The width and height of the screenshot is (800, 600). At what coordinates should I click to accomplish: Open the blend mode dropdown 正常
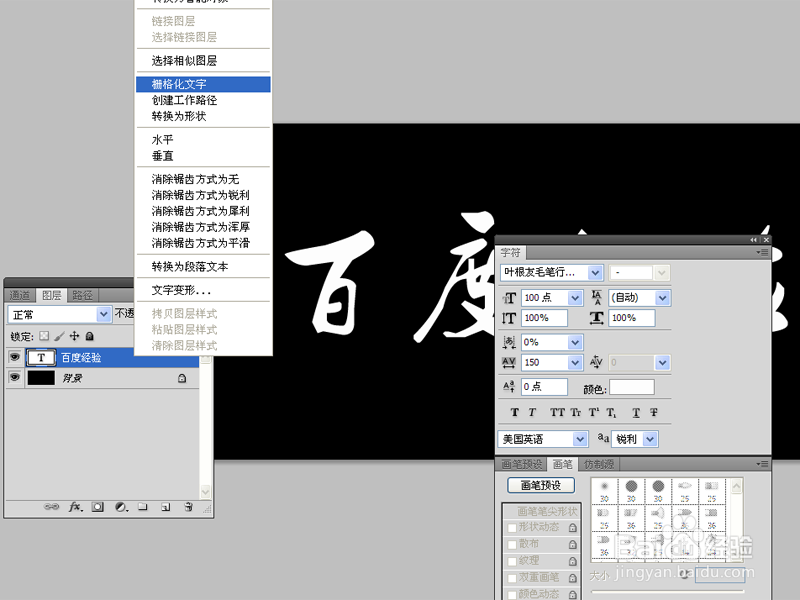click(x=104, y=314)
